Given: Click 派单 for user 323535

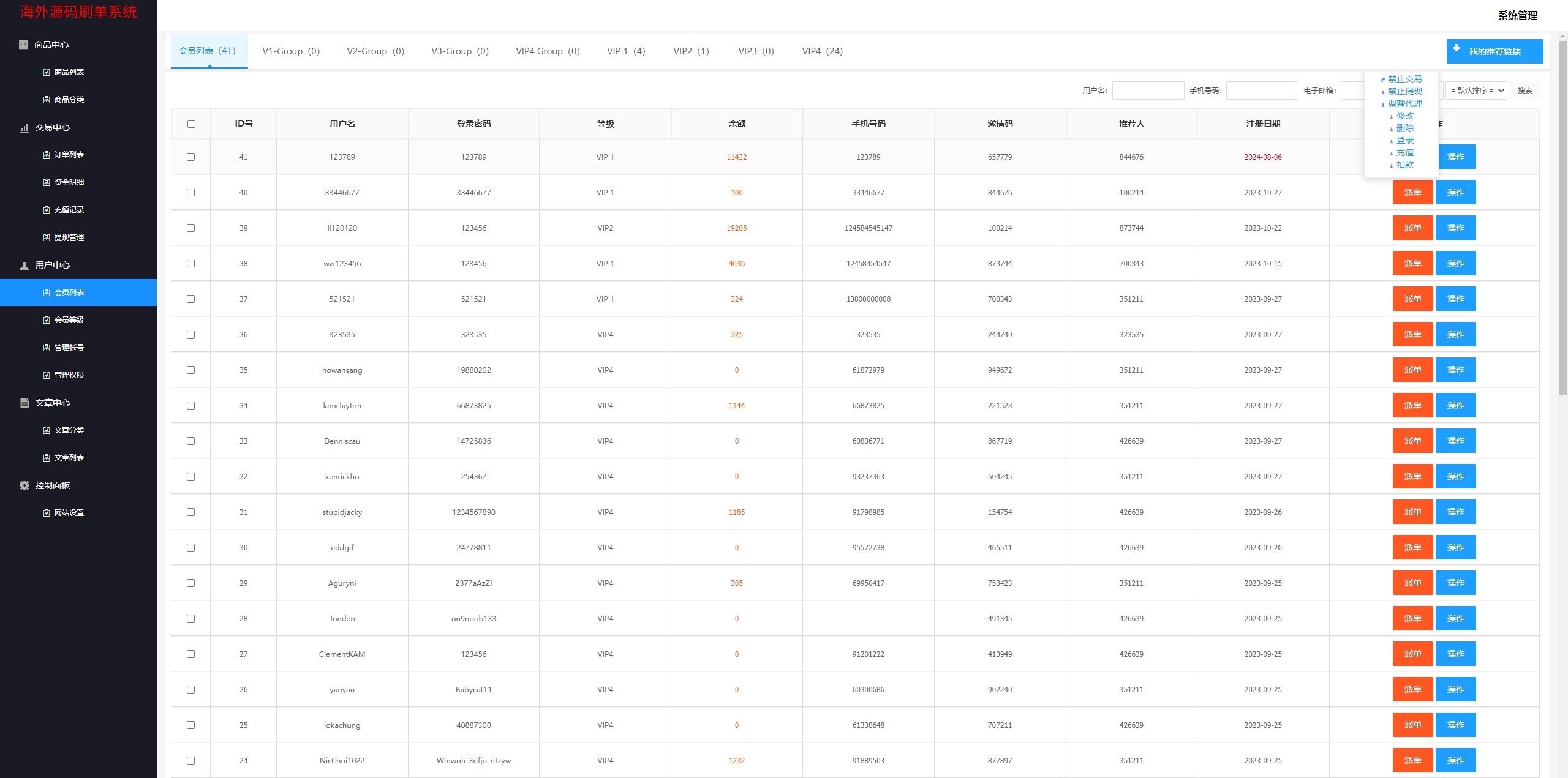Looking at the screenshot, I should coord(1412,334).
